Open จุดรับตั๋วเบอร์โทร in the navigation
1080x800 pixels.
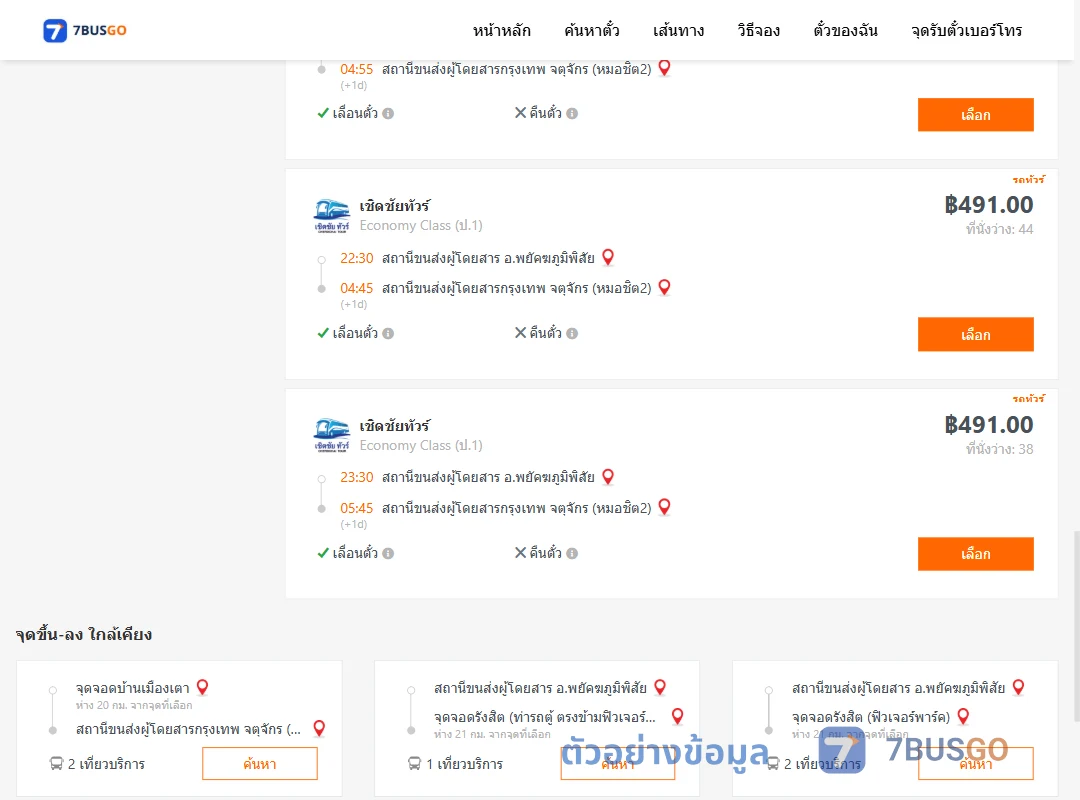966,30
